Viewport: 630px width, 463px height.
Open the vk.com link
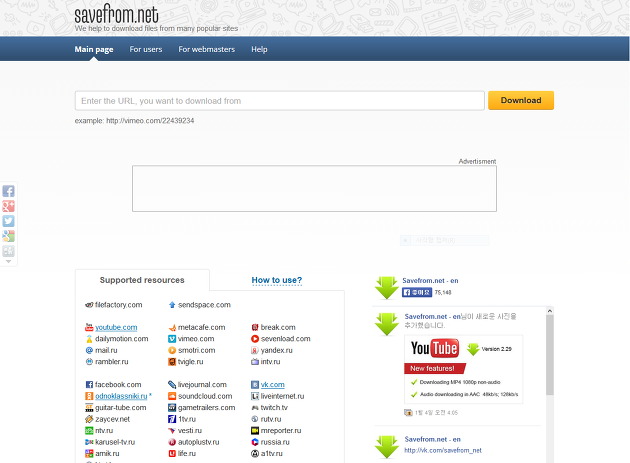(272, 385)
